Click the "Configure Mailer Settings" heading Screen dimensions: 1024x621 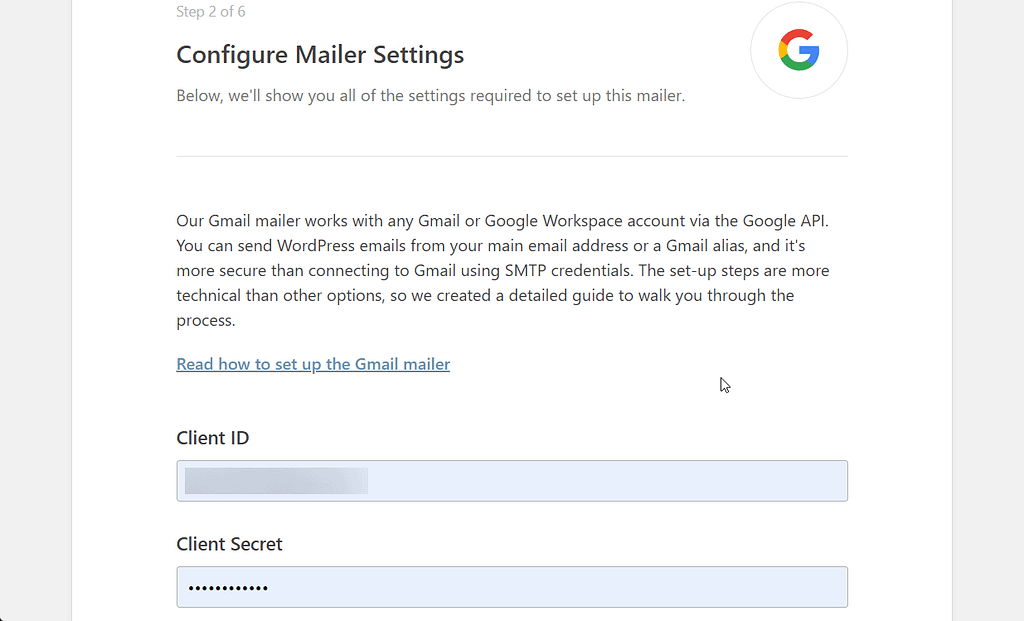[x=320, y=55]
